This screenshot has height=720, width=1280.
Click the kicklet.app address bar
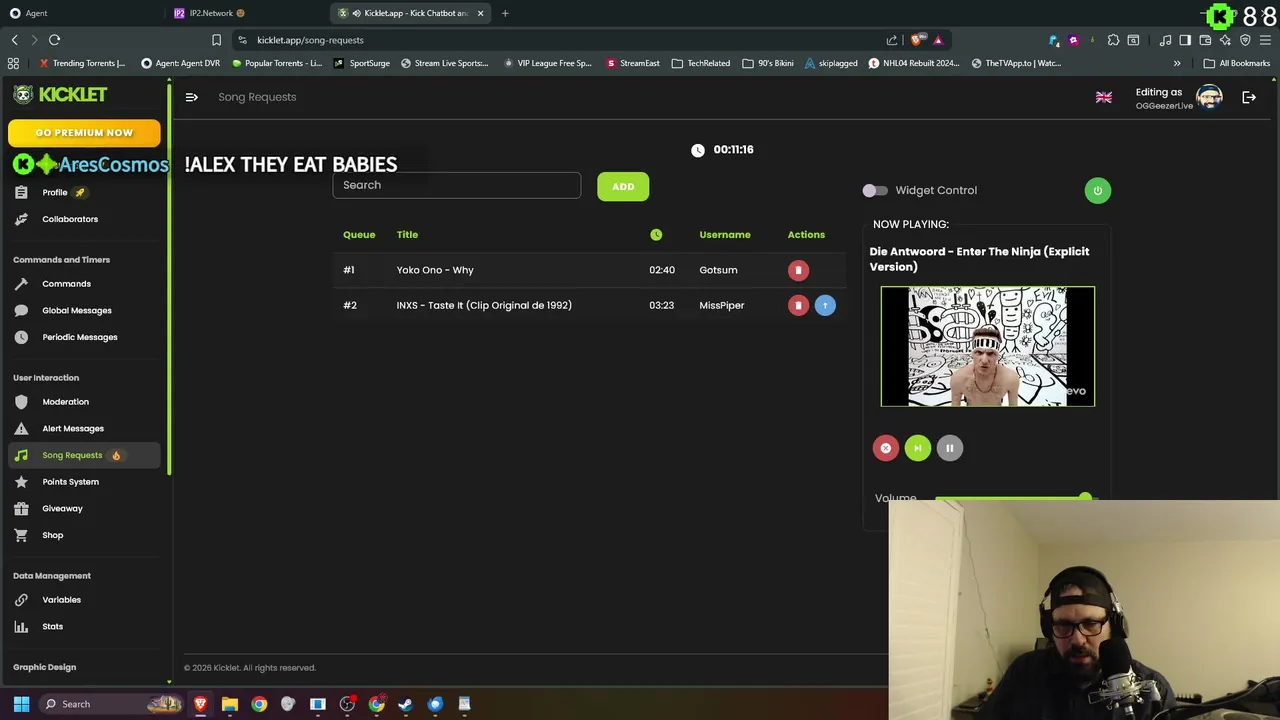pos(560,40)
